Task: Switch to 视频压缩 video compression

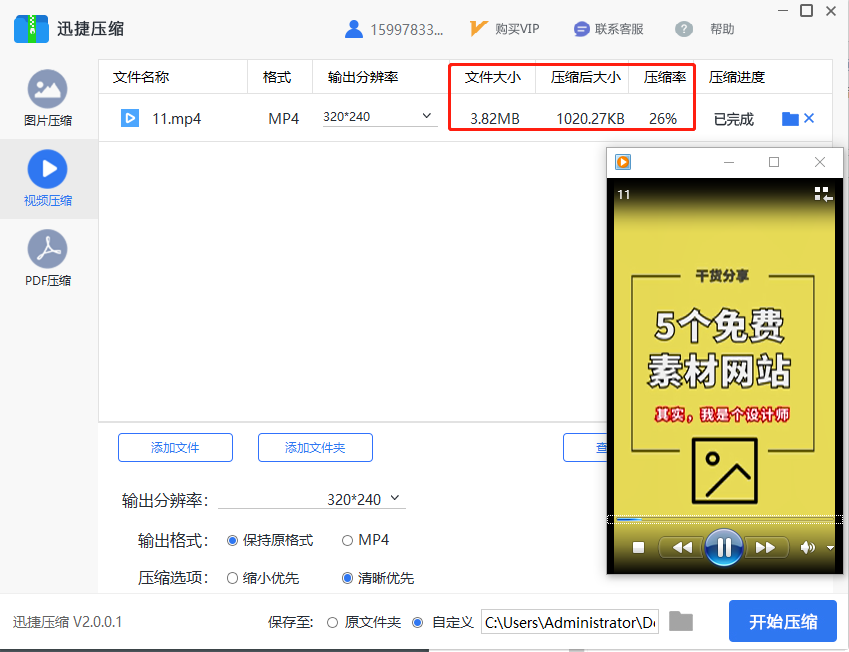Action: coord(48,179)
